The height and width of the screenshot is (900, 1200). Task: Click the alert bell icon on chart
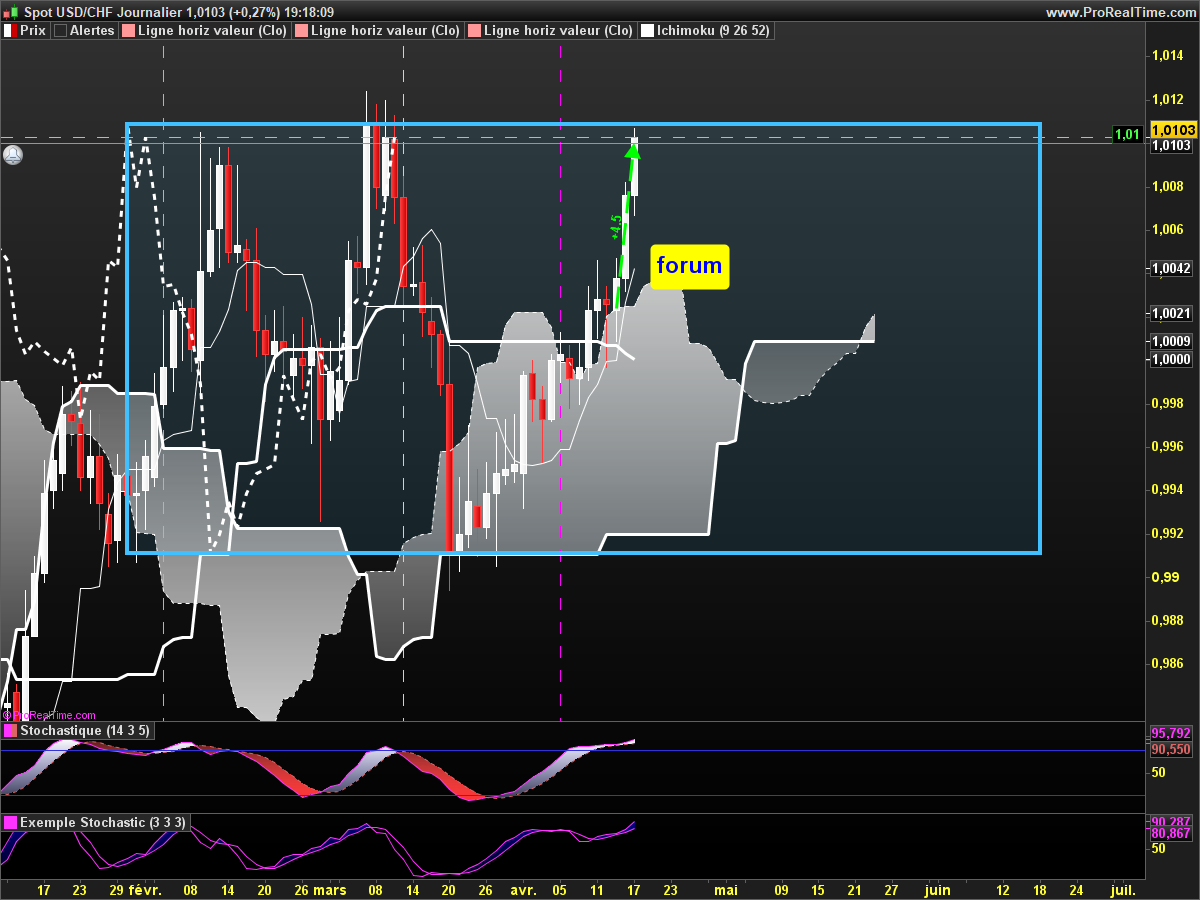12,155
